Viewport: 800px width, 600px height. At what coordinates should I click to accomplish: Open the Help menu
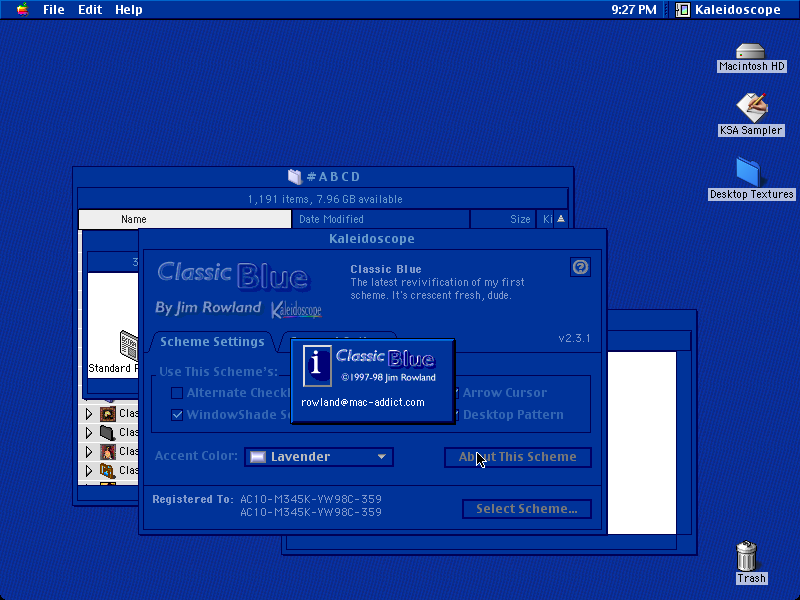[x=129, y=10]
